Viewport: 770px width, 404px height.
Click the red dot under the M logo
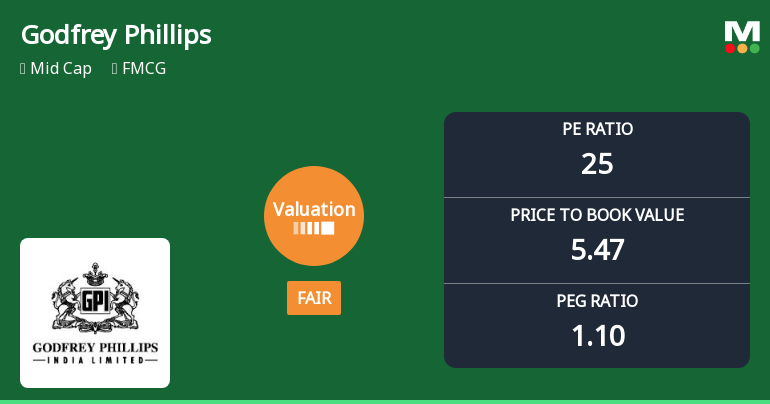(731, 48)
